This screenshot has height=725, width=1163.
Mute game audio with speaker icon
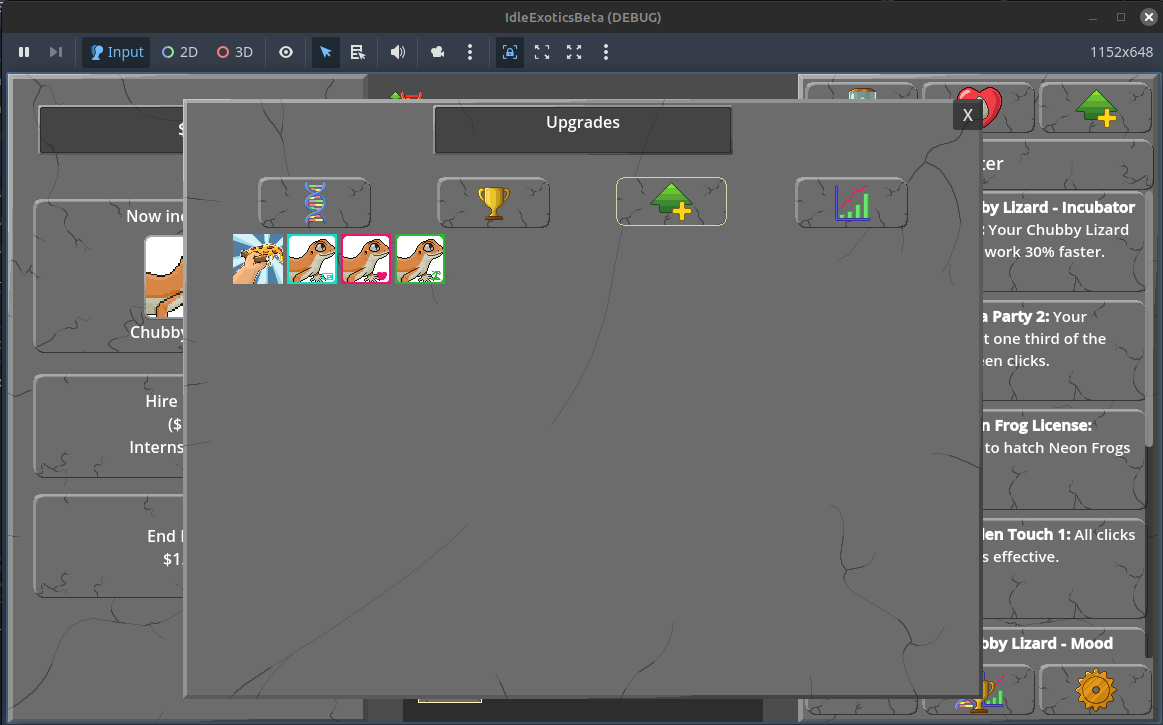click(398, 52)
